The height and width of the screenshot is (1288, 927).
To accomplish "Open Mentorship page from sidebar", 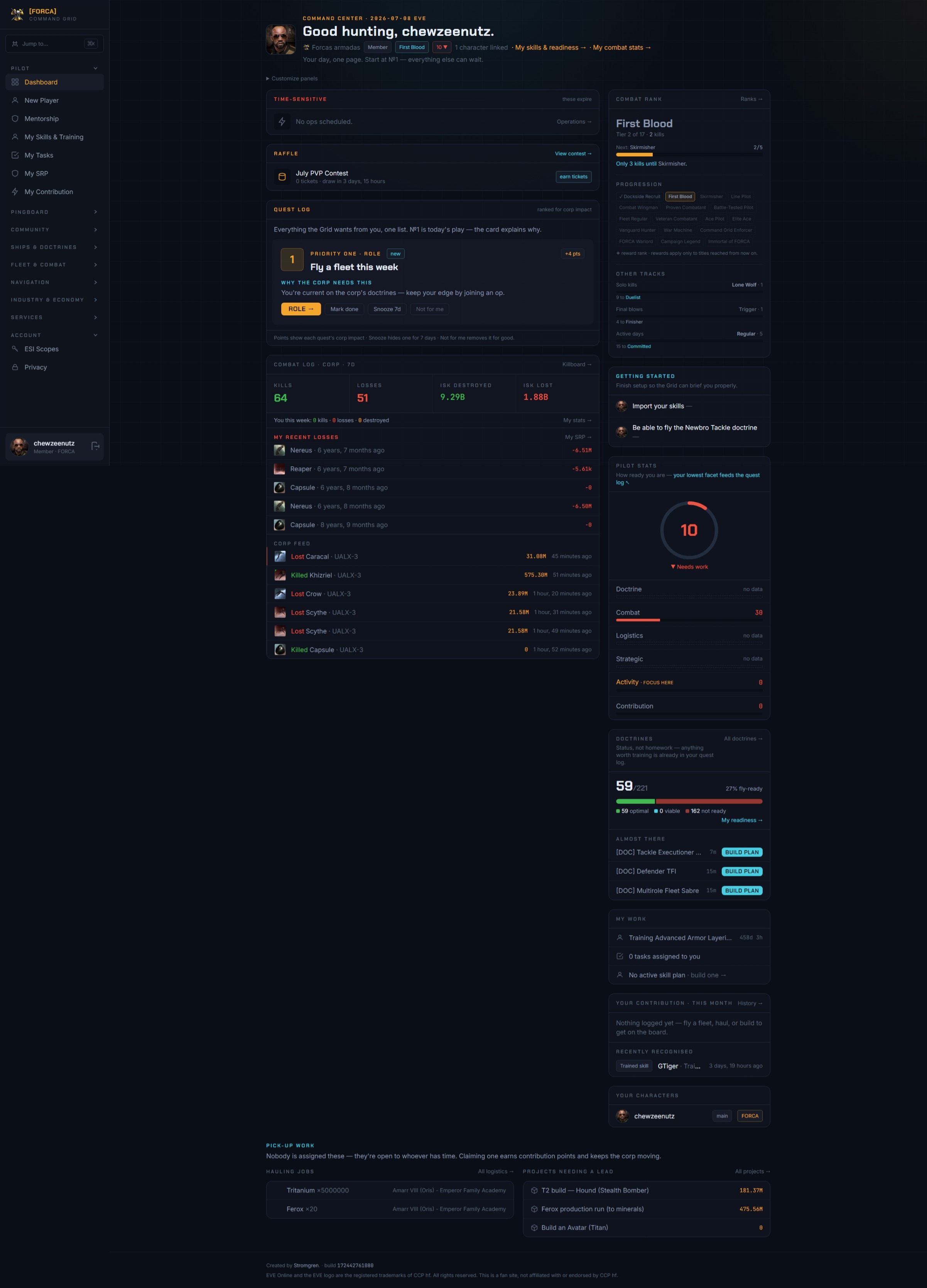I will (x=54, y=119).
